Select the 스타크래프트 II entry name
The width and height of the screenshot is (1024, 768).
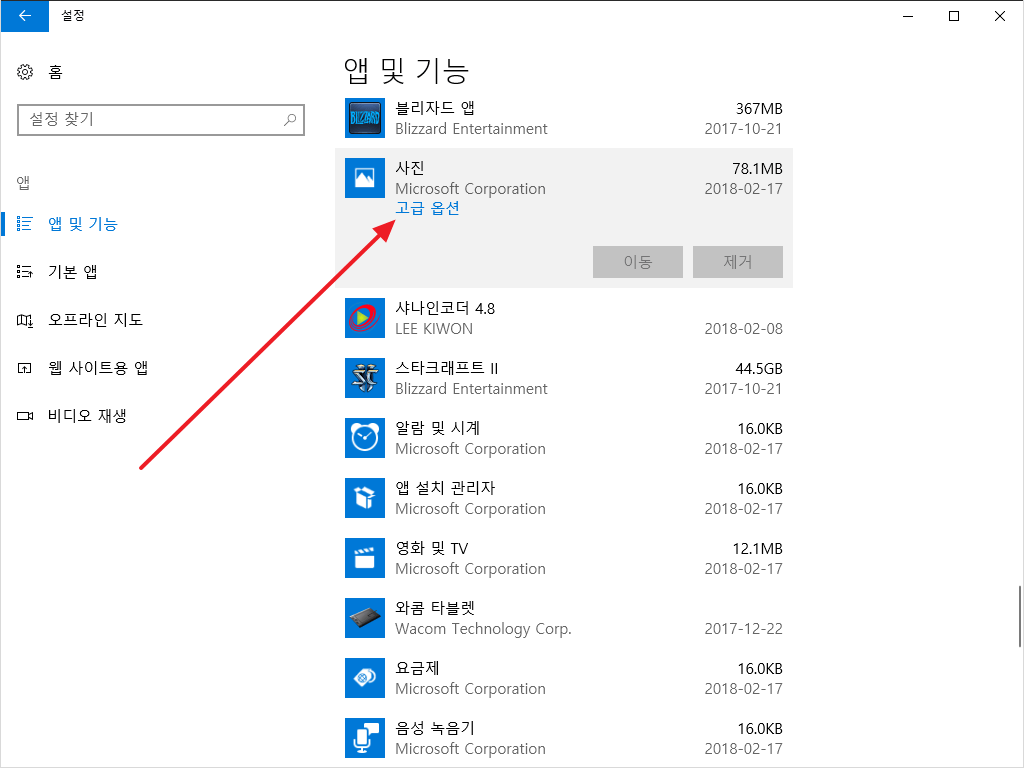click(x=447, y=368)
